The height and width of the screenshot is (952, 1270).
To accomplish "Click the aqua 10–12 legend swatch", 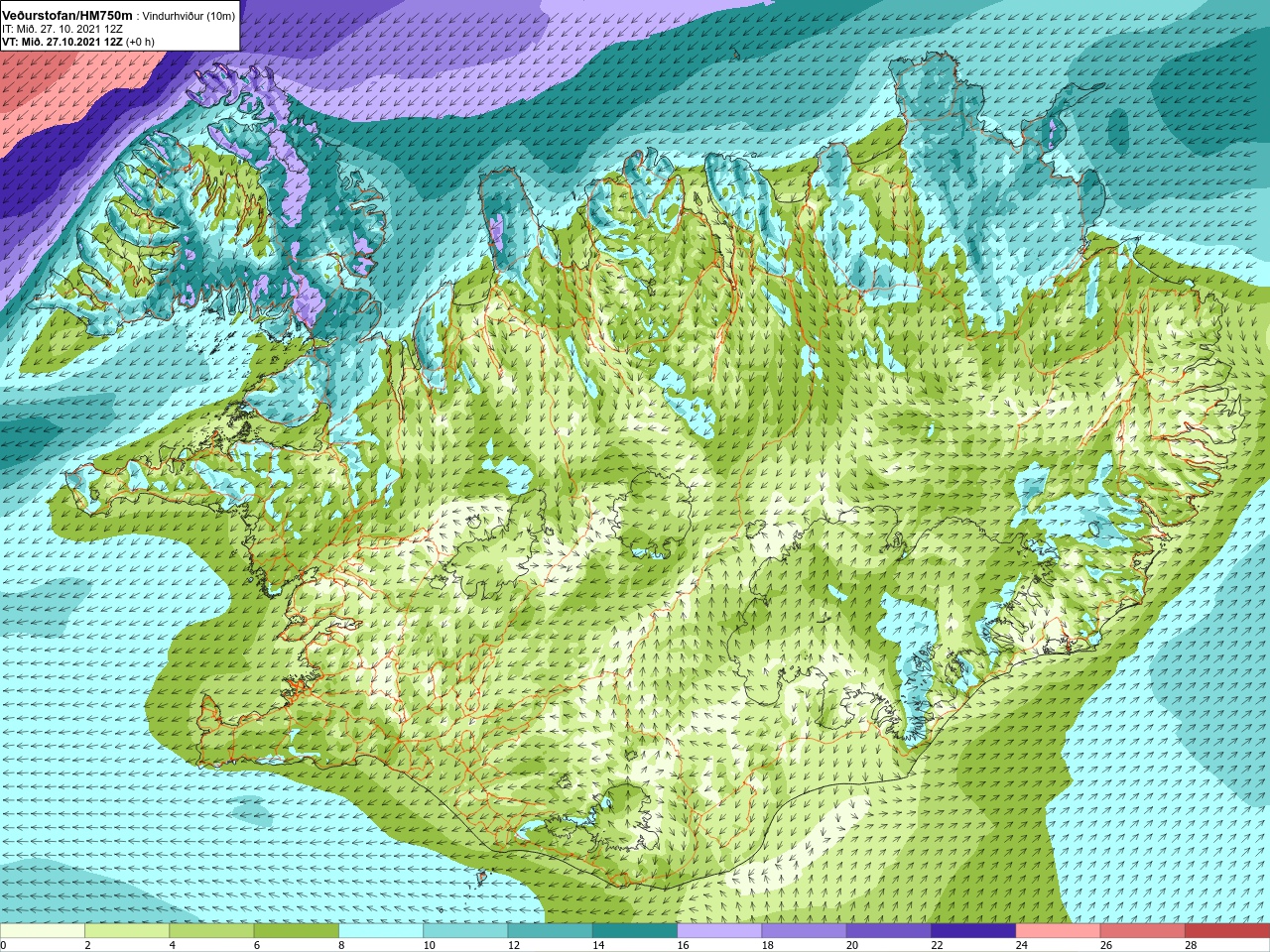I will point(465,931).
